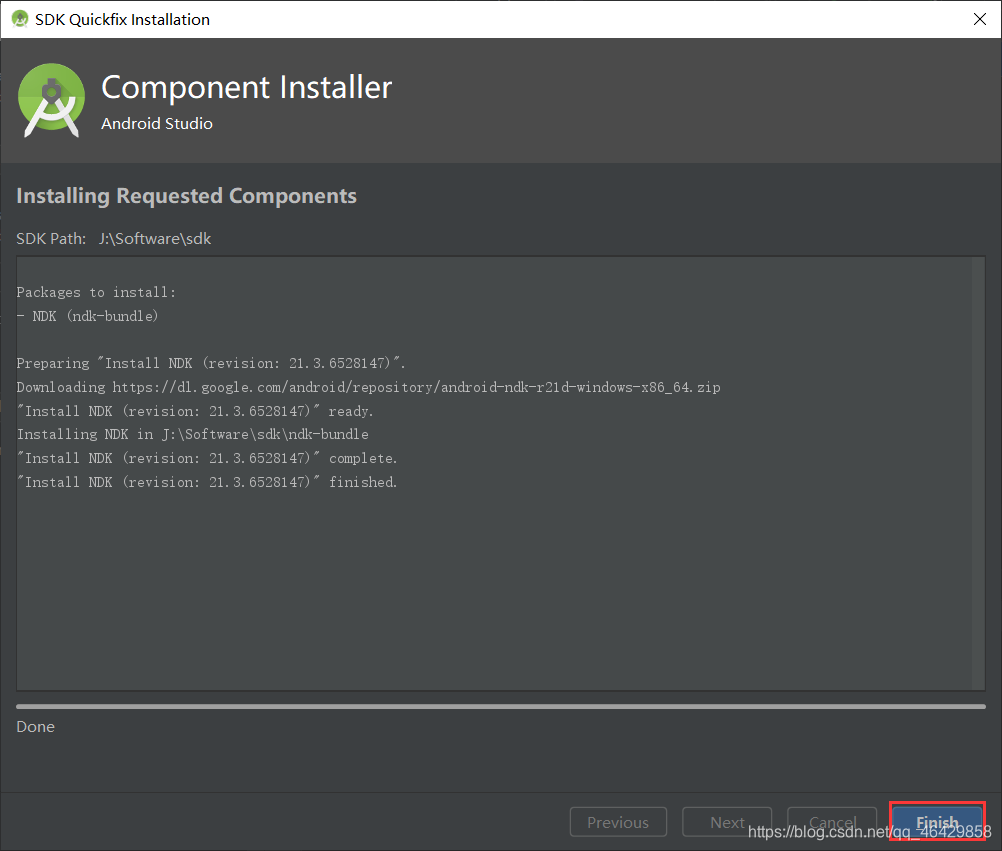Click the Android Studio logo in header
1002x851 pixels.
(51, 100)
